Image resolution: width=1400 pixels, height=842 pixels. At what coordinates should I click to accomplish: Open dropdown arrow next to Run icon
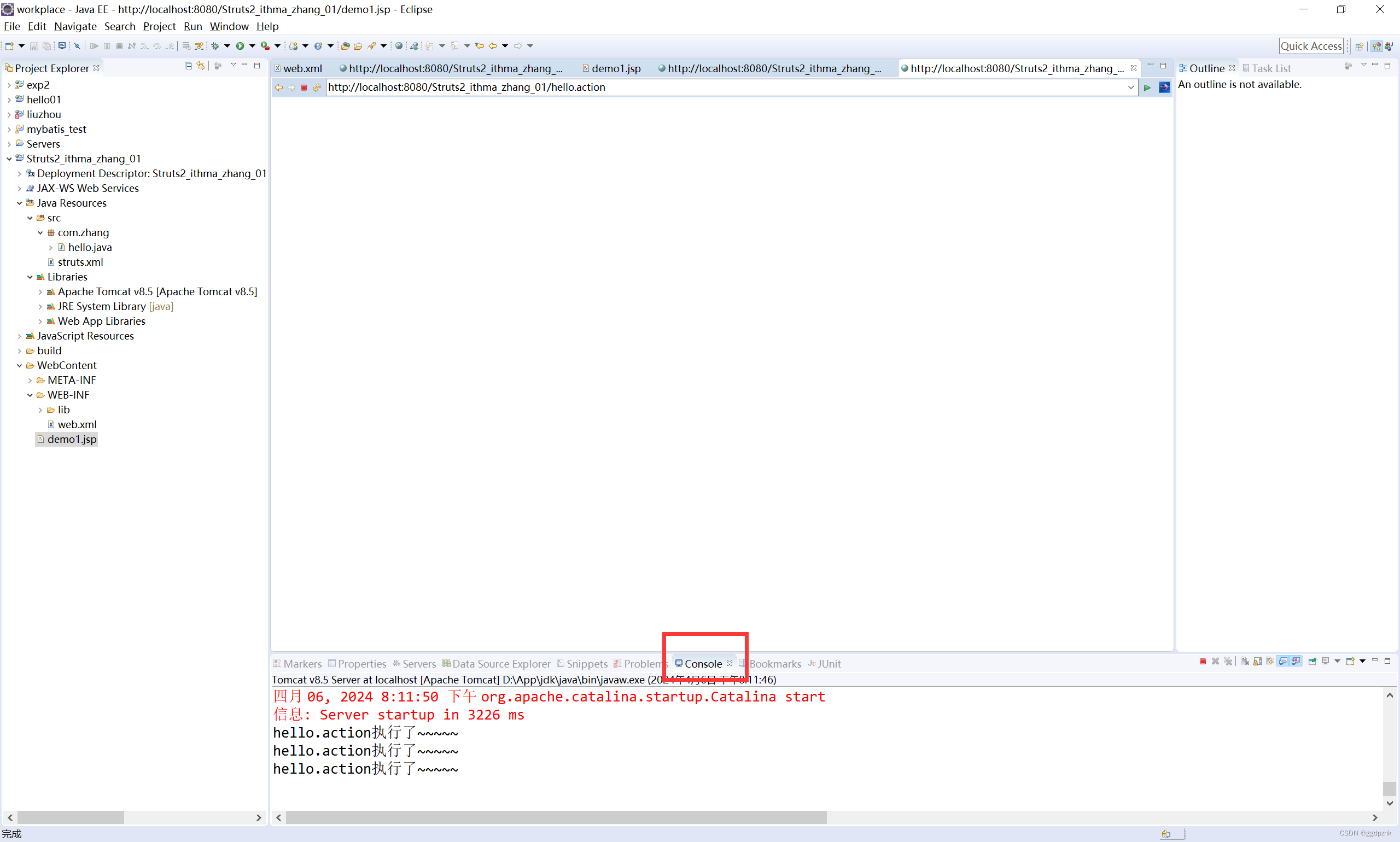pyautogui.click(x=252, y=46)
